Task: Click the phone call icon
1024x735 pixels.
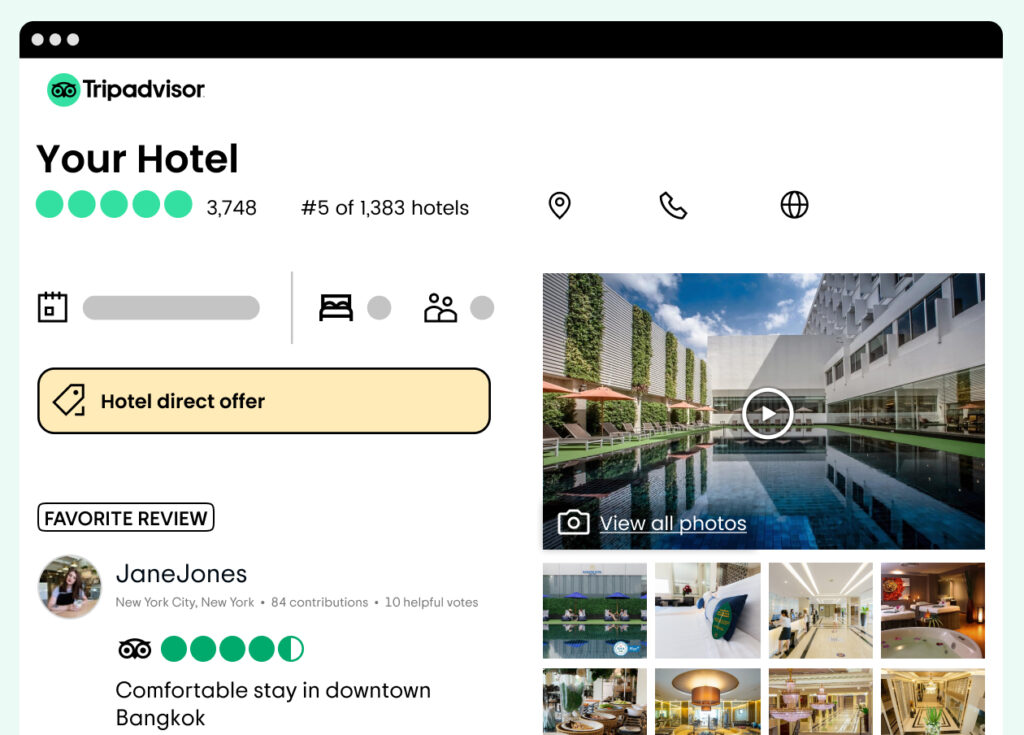Action: (x=673, y=205)
